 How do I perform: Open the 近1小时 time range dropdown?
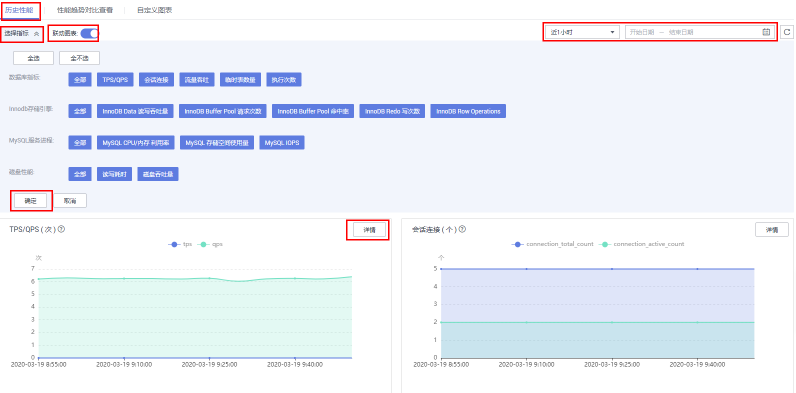pyautogui.click(x=583, y=32)
